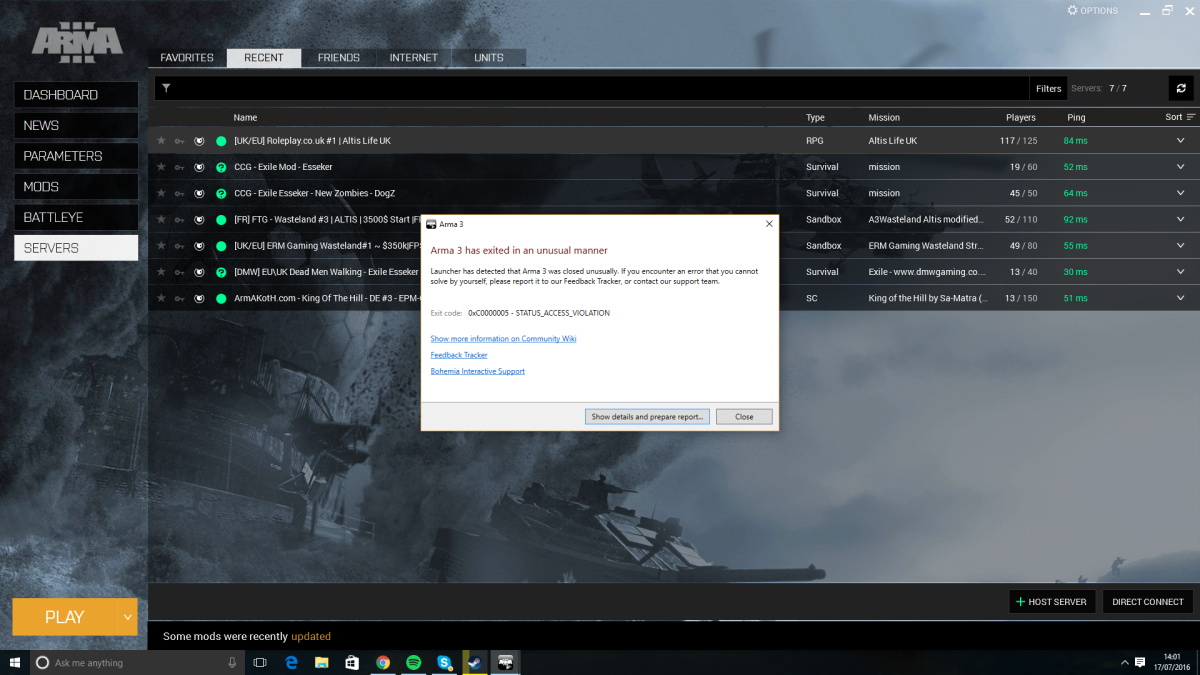Click the BattlEye icon on Roleplay.co.uk row
This screenshot has height=675, width=1200.
(x=199, y=141)
